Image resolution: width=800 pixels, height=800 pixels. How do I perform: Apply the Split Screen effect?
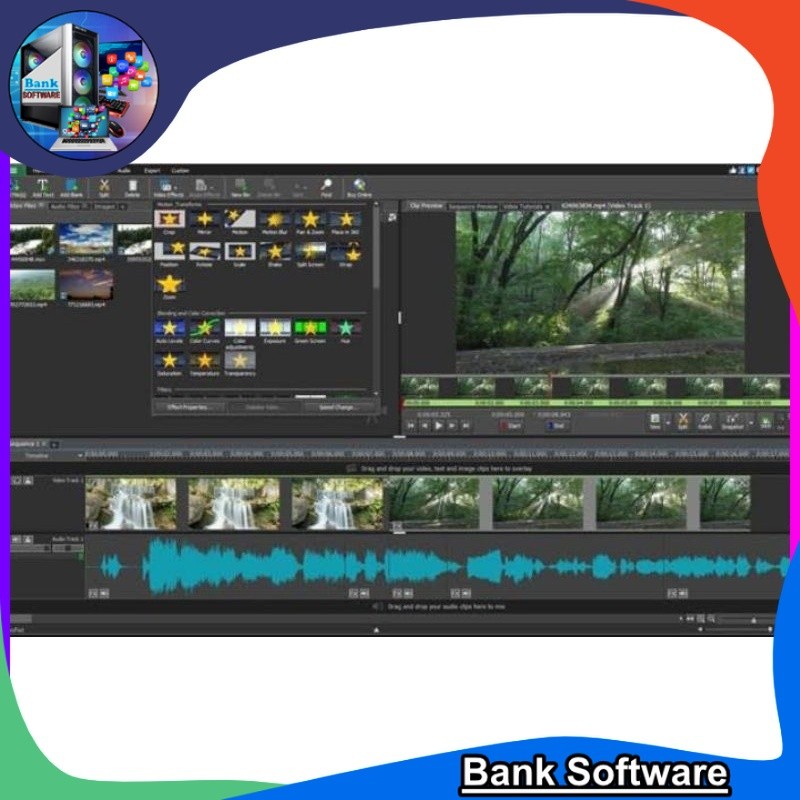pos(310,255)
